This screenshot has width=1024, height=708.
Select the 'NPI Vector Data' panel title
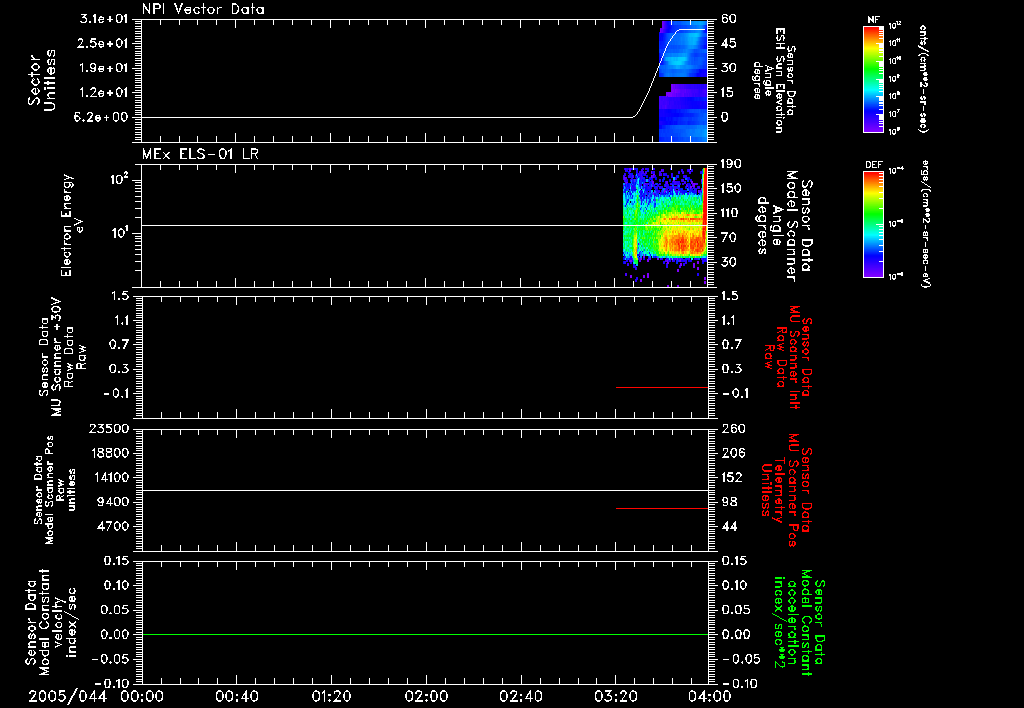(203, 9)
